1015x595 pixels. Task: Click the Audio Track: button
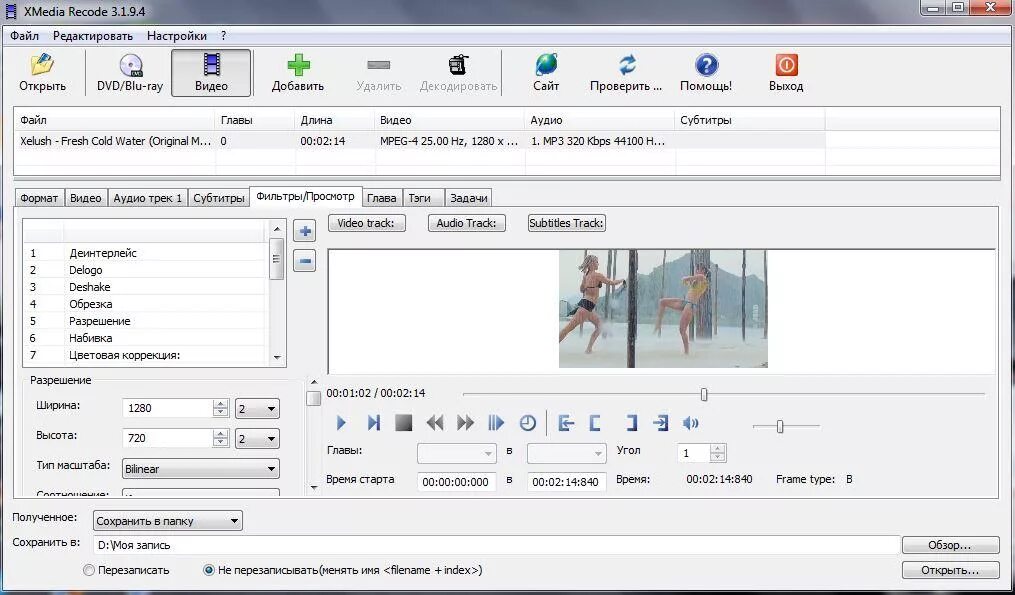pos(466,223)
